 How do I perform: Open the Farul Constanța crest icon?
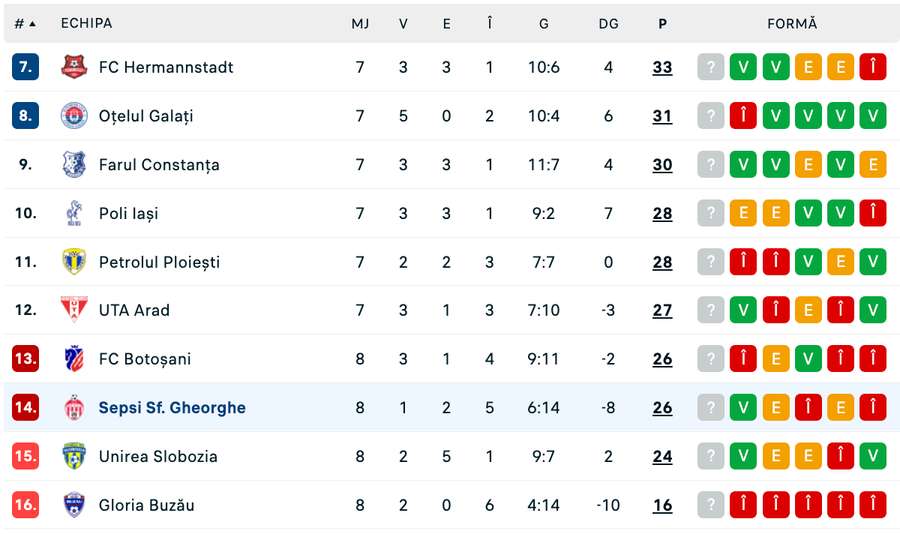(74, 164)
